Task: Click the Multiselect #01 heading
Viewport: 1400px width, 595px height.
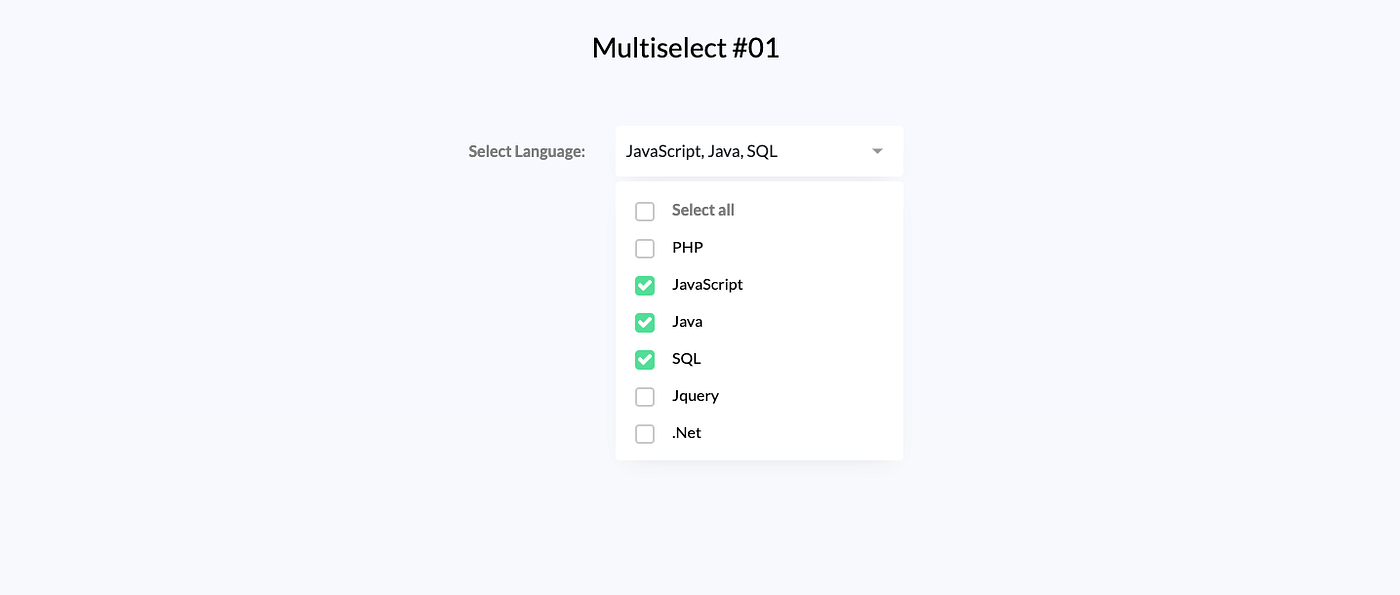Action: pos(686,47)
